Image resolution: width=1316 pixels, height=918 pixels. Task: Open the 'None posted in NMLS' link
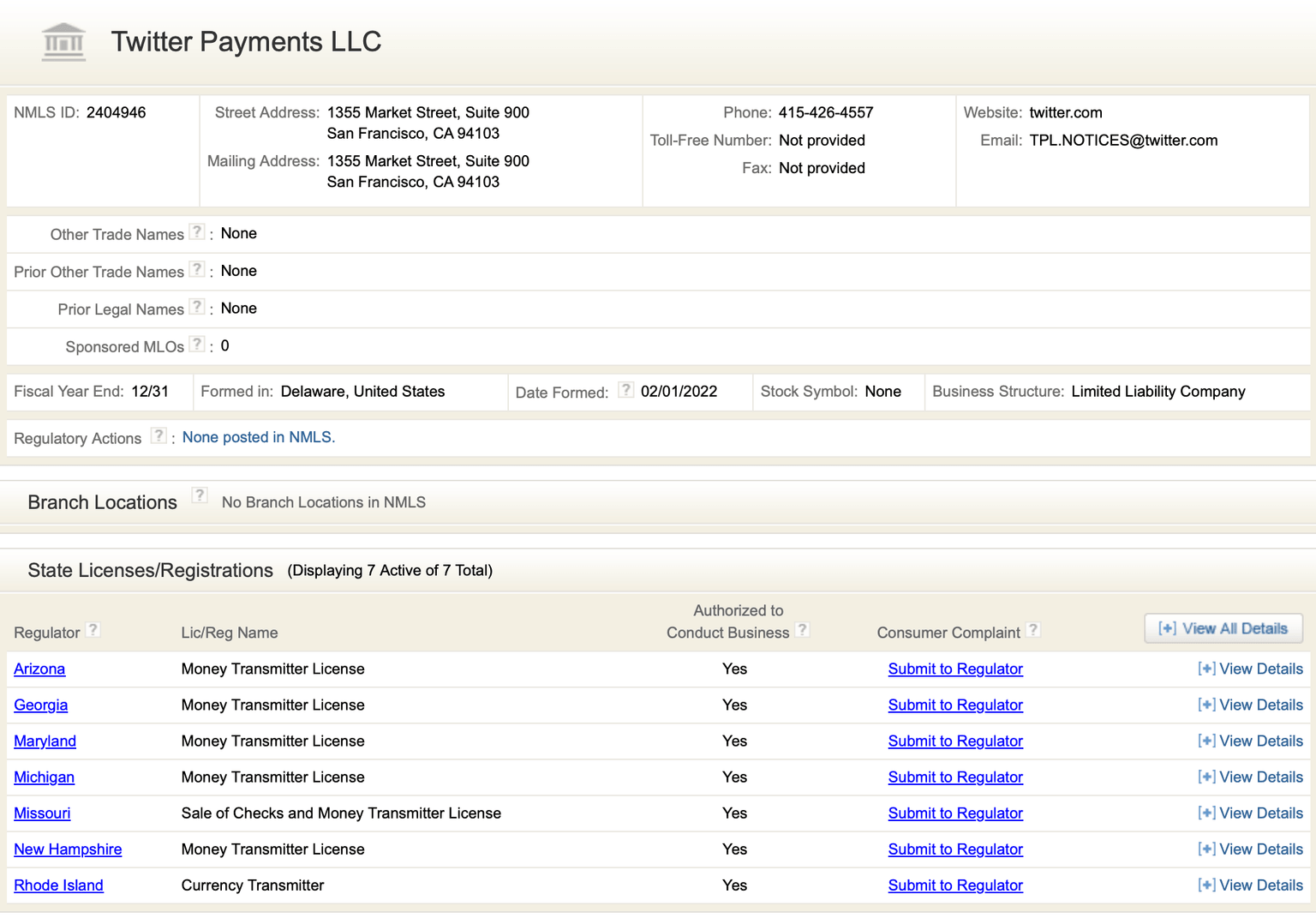pyautogui.click(x=258, y=437)
